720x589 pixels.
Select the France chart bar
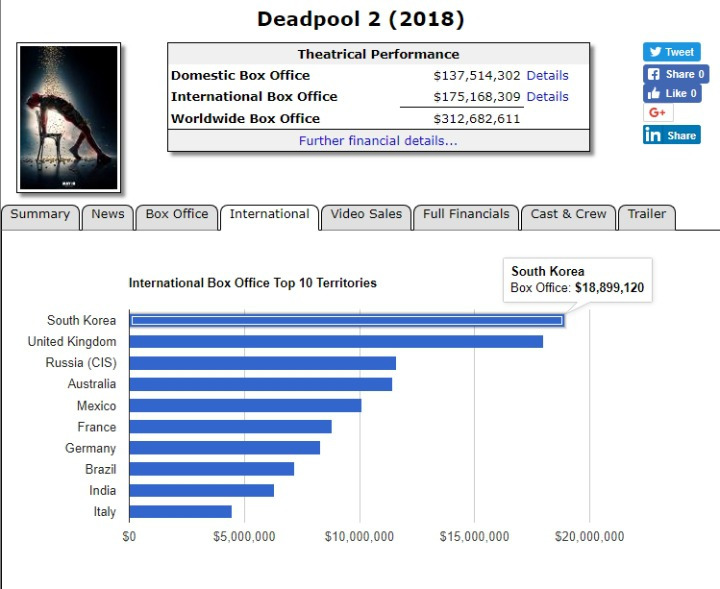tap(231, 426)
